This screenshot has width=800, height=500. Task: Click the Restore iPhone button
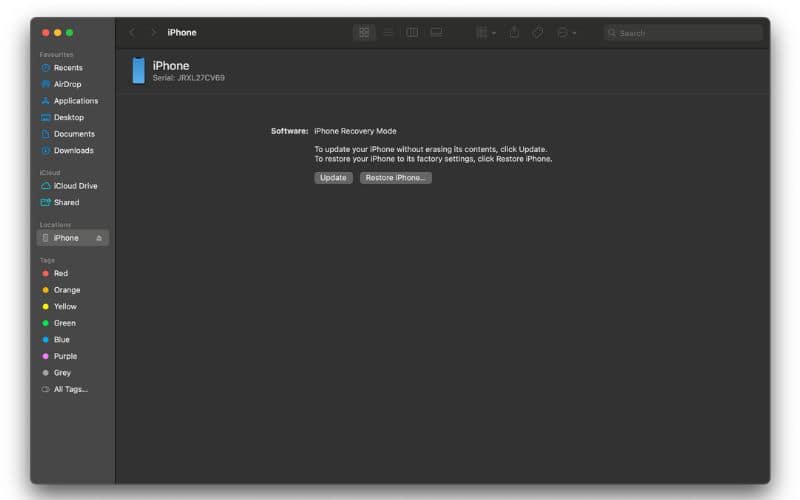pyautogui.click(x=395, y=178)
